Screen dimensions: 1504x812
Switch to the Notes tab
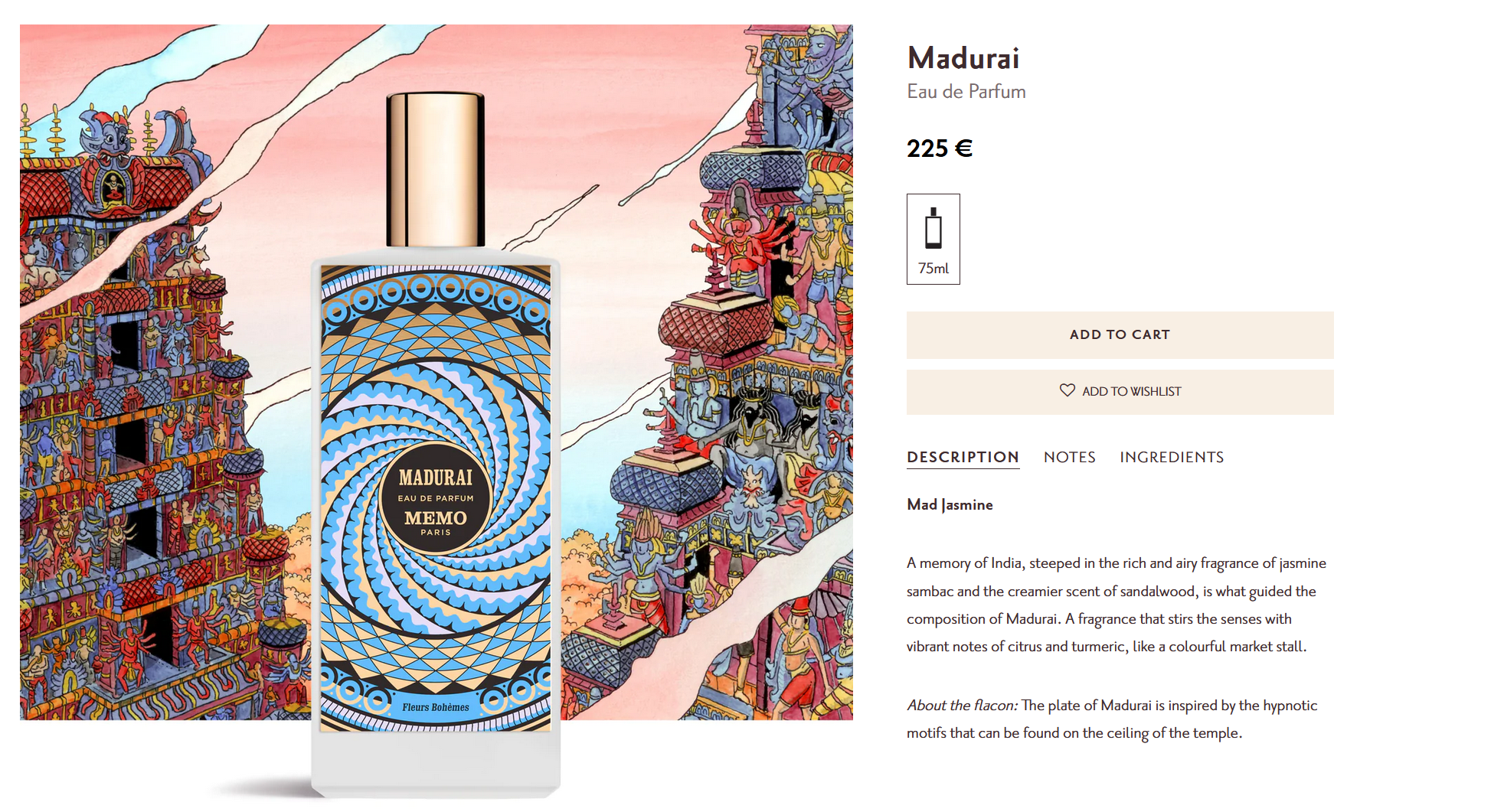[x=1069, y=457]
